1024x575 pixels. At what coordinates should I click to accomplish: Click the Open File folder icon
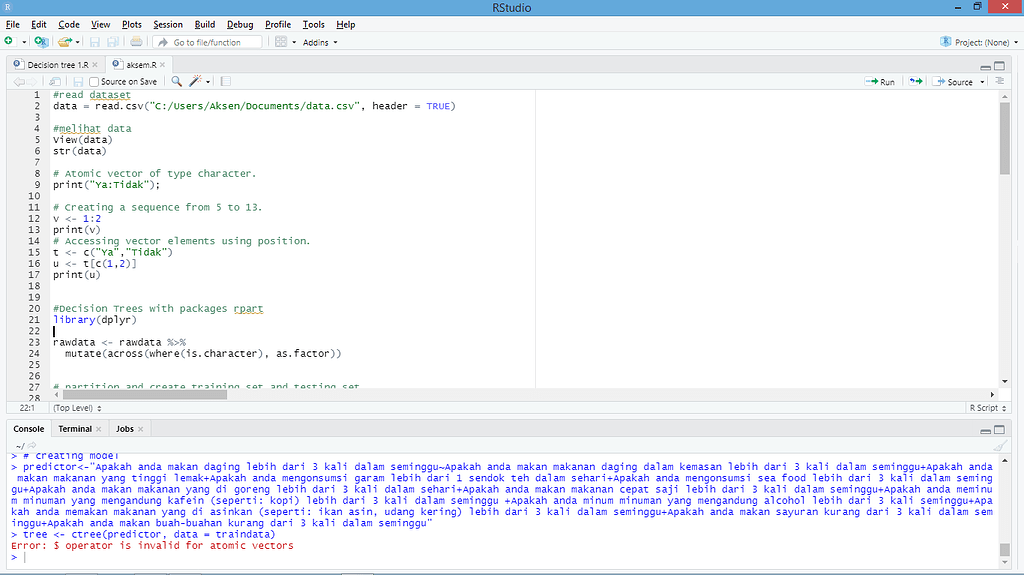[x=64, y=42]
